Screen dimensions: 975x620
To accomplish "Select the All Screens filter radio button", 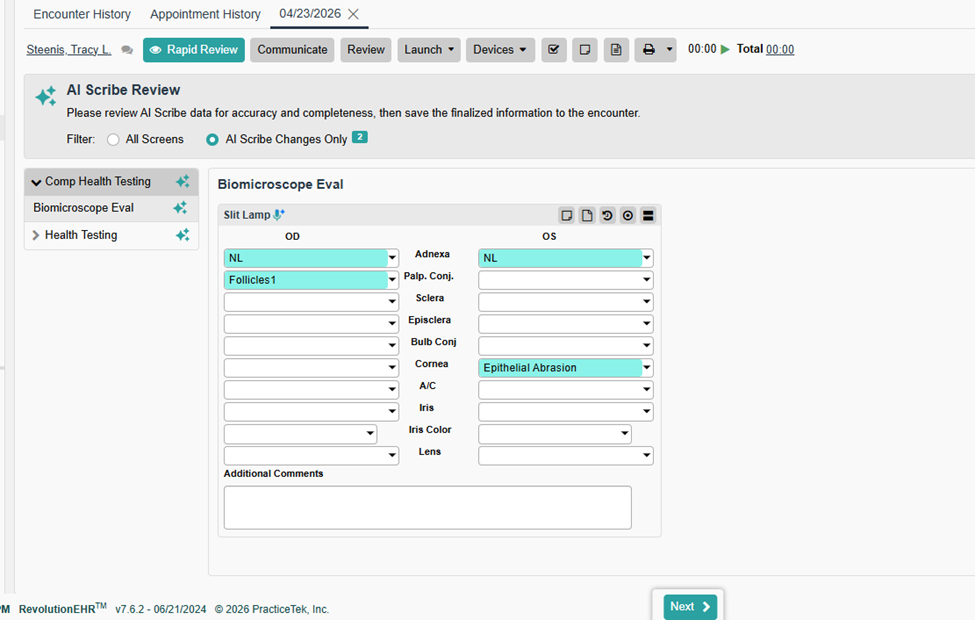I will tap(113, 140).
